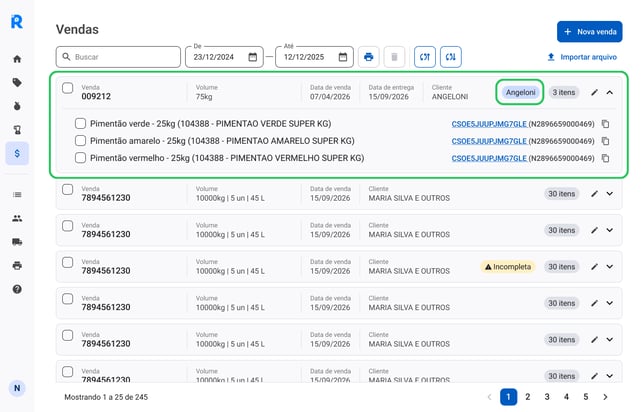Click the sale date 07/04/2026
The height and width of the screenshot is (412, 644).
tap(330, 97)
